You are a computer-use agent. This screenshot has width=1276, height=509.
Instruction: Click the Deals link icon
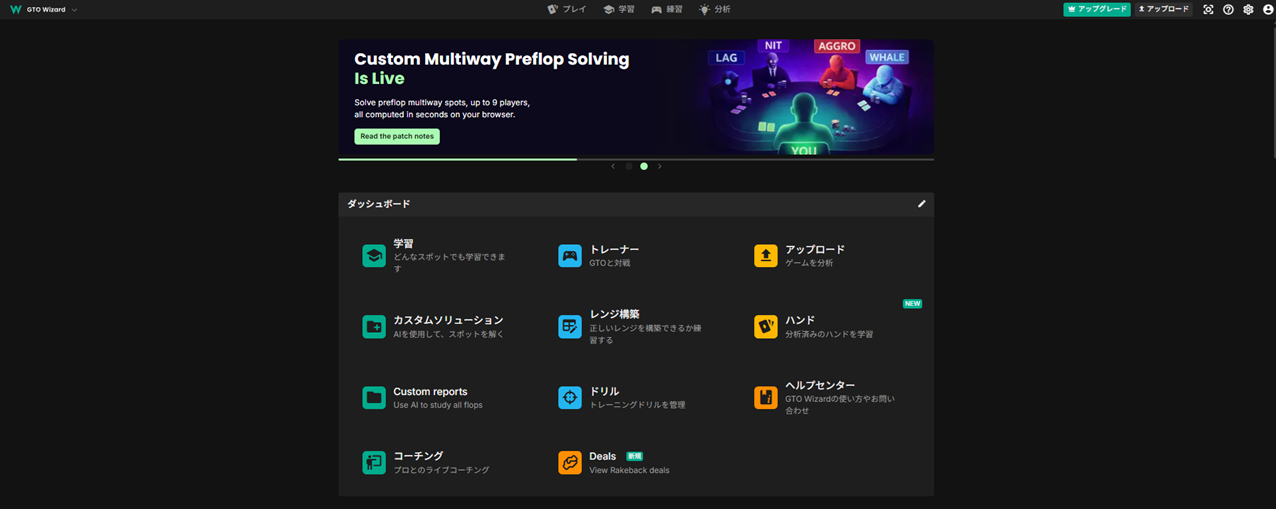[570, 462]
